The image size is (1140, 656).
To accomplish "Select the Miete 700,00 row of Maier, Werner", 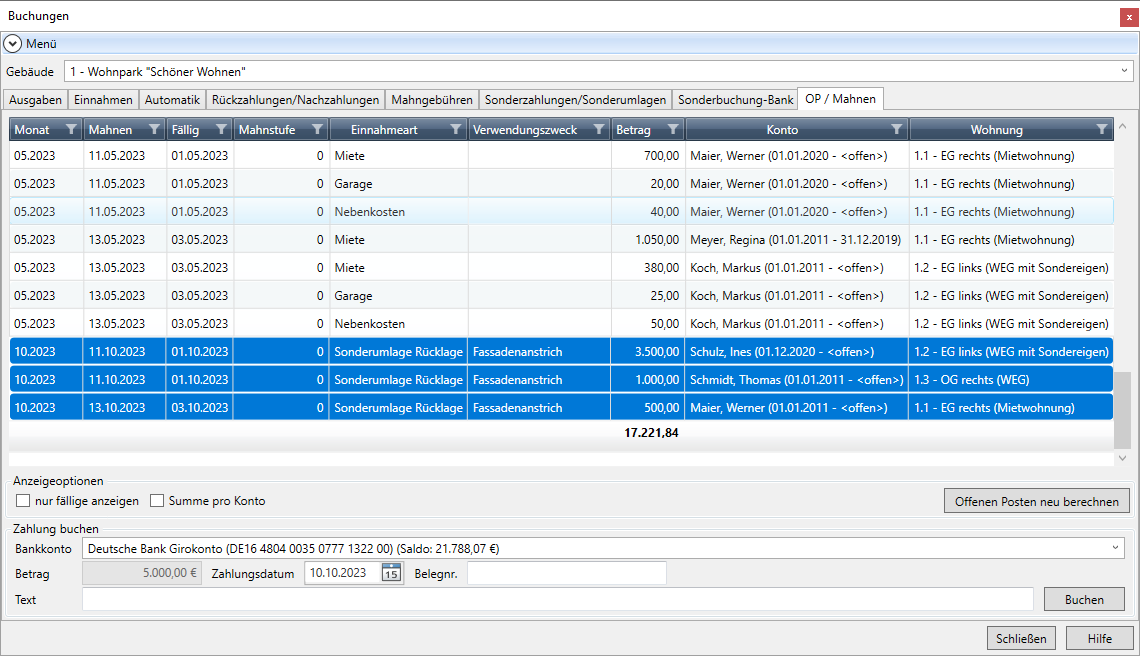I will click(561, 156).
